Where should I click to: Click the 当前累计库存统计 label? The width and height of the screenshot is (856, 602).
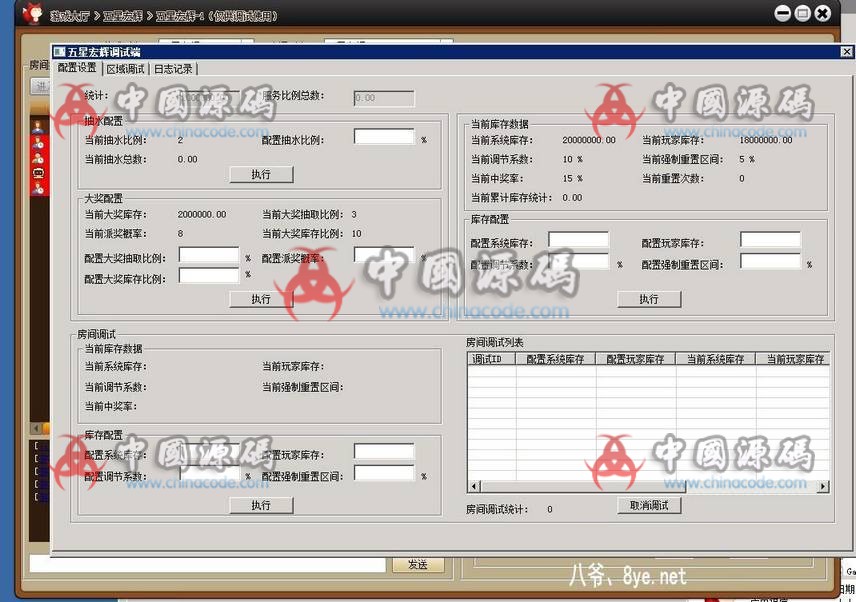(512, 198)
